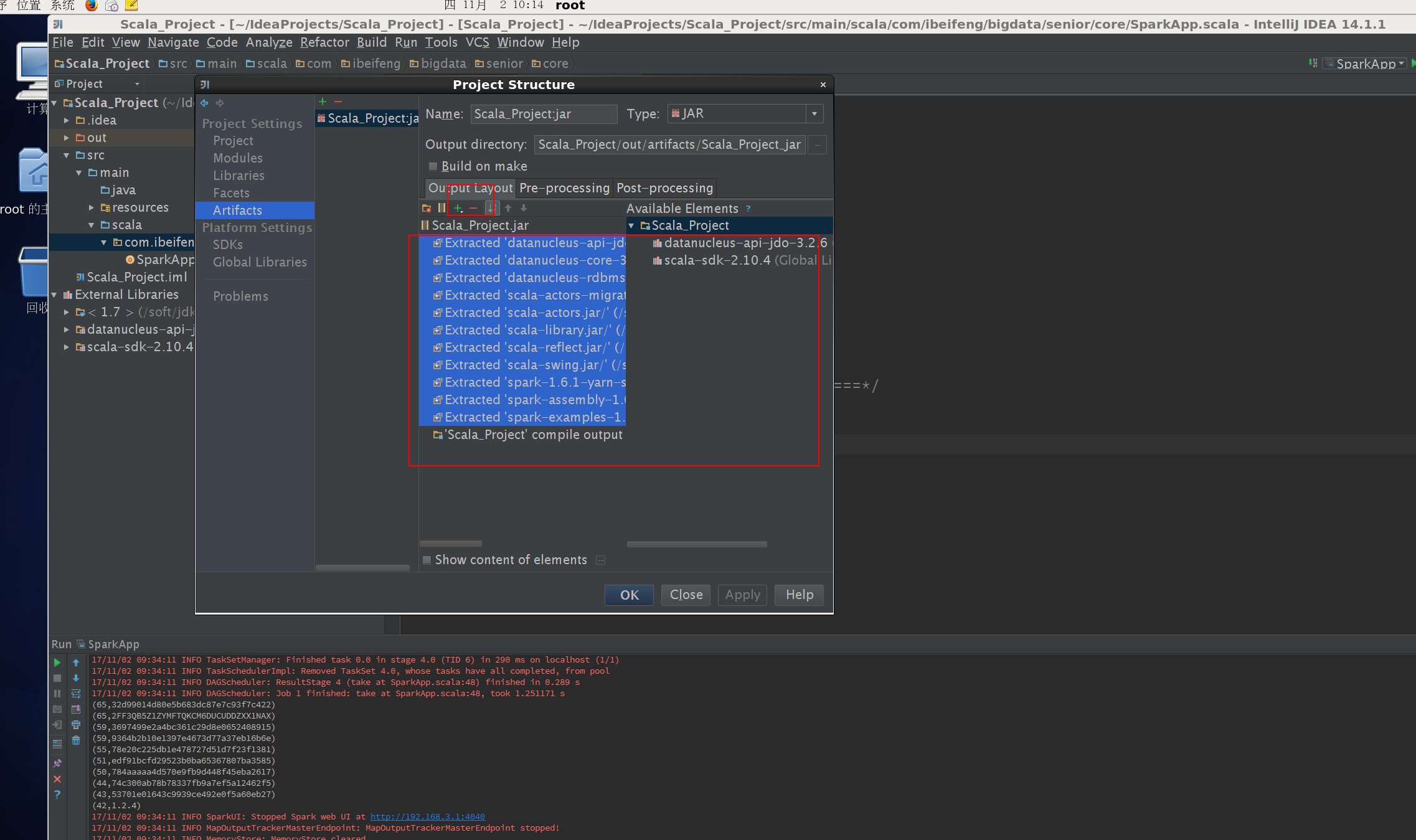Open the artifact Type JAR dropdown
The width and height of the screenshot is (1416, 840).
814,114
